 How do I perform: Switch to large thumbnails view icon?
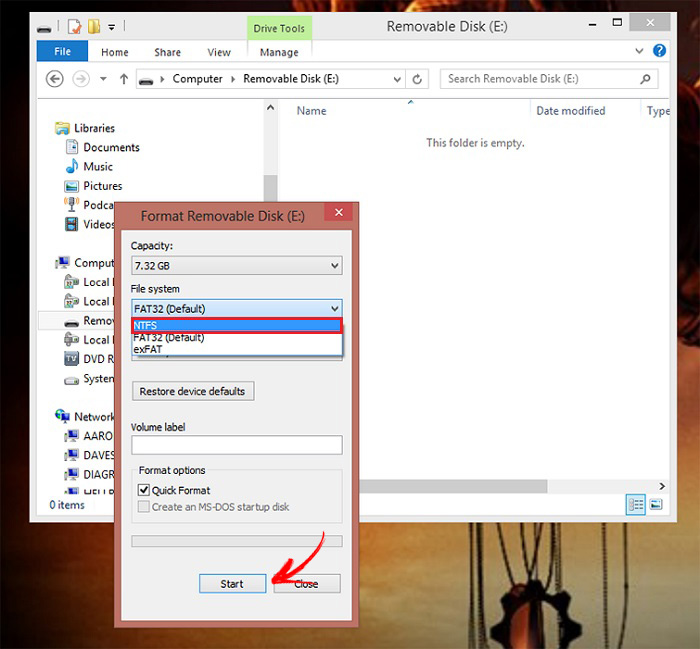[656, 505]
